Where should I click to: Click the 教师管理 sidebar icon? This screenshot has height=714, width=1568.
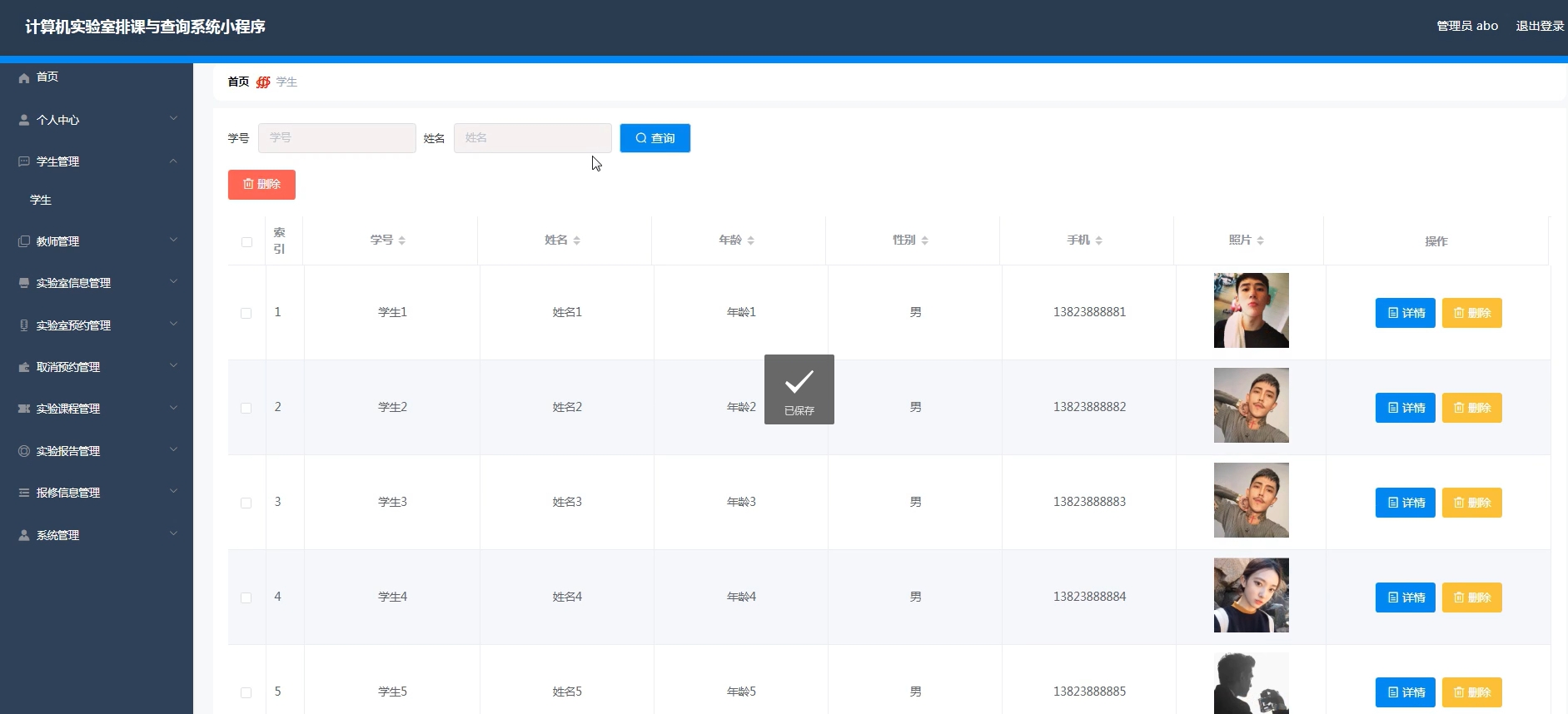tap(24, 241)
